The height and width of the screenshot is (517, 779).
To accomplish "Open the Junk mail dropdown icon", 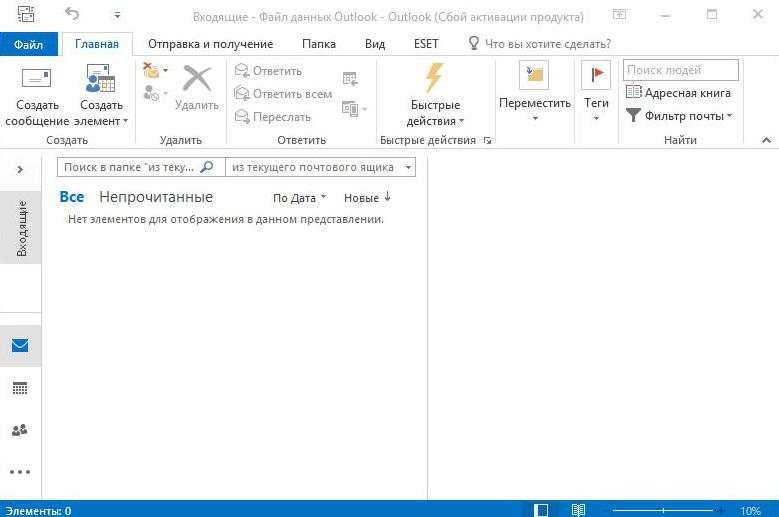I will pos(156,93).
